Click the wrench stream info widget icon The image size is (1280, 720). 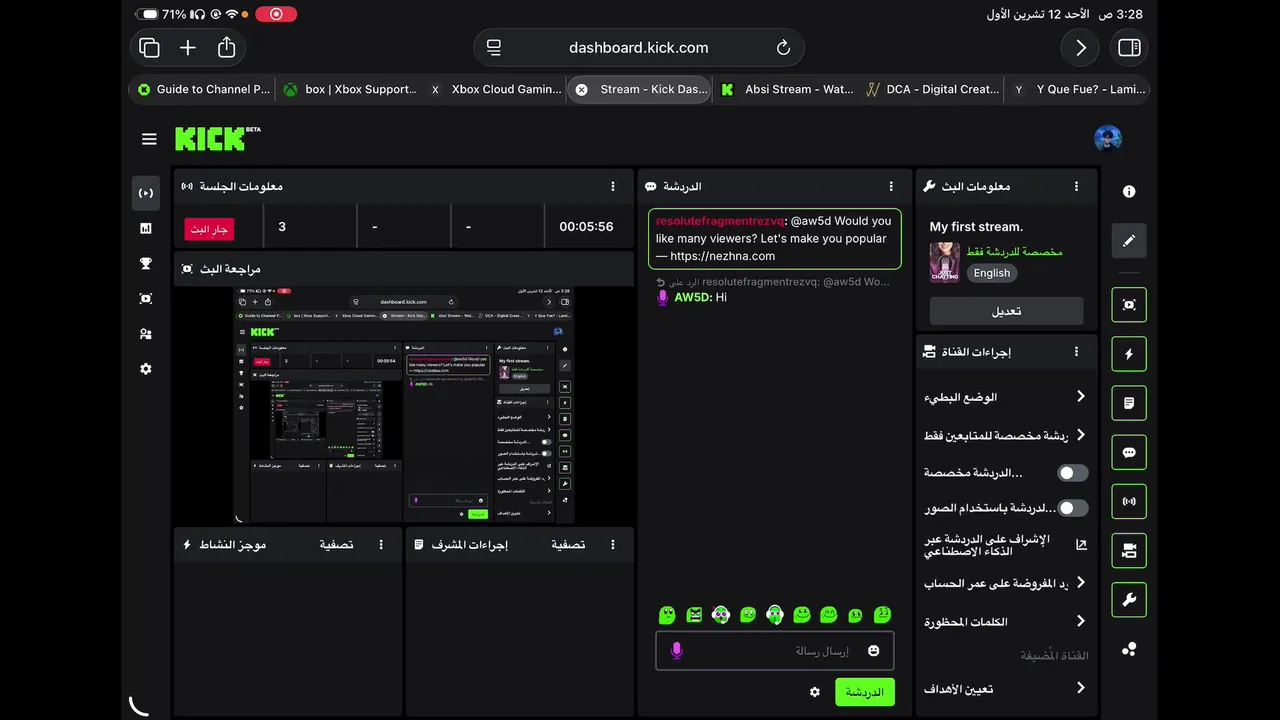1129,600
